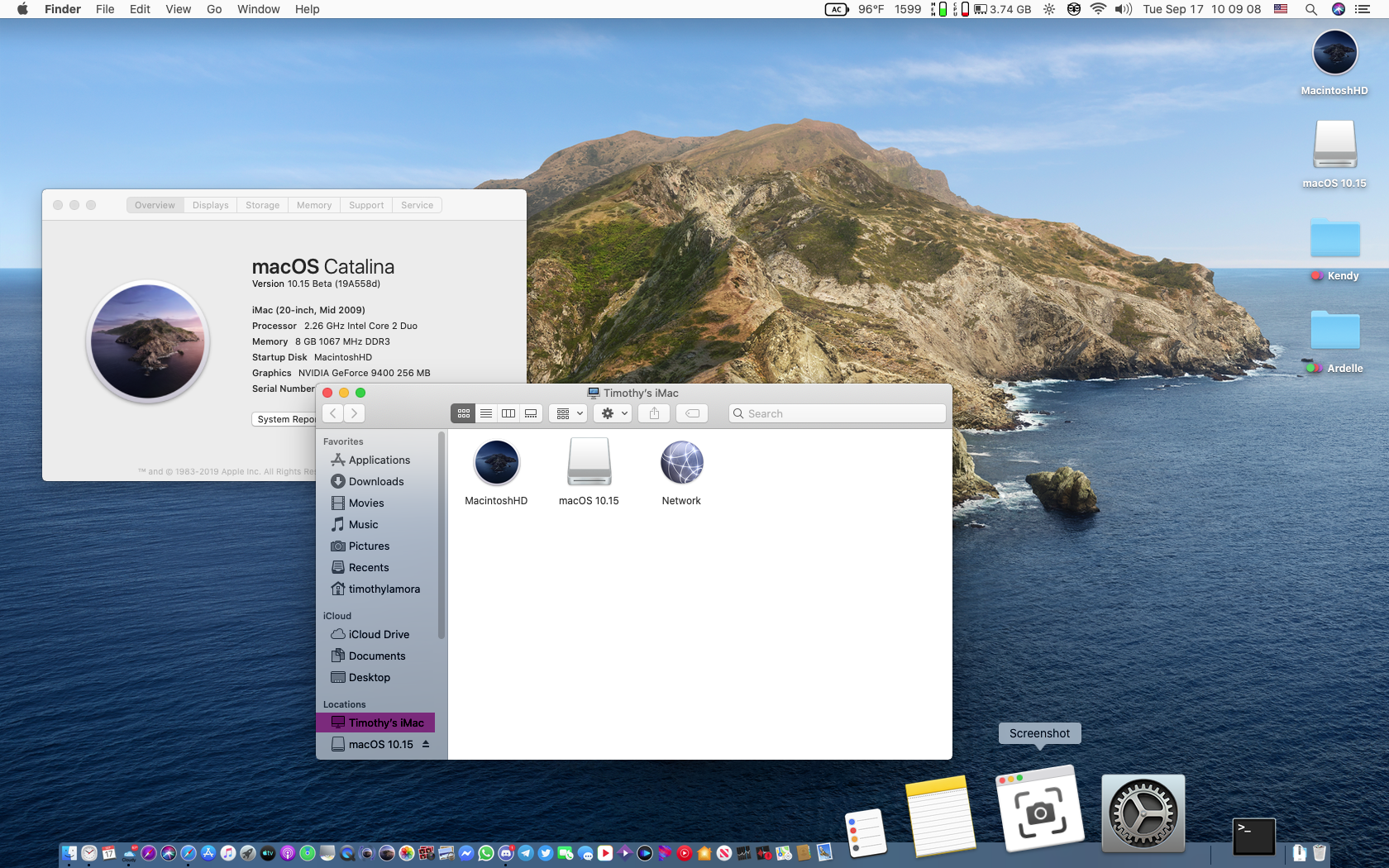Viewport: 1389px width, 868px height.
Task: Open the App Store in the Dock
Action: tap(208, 853)
